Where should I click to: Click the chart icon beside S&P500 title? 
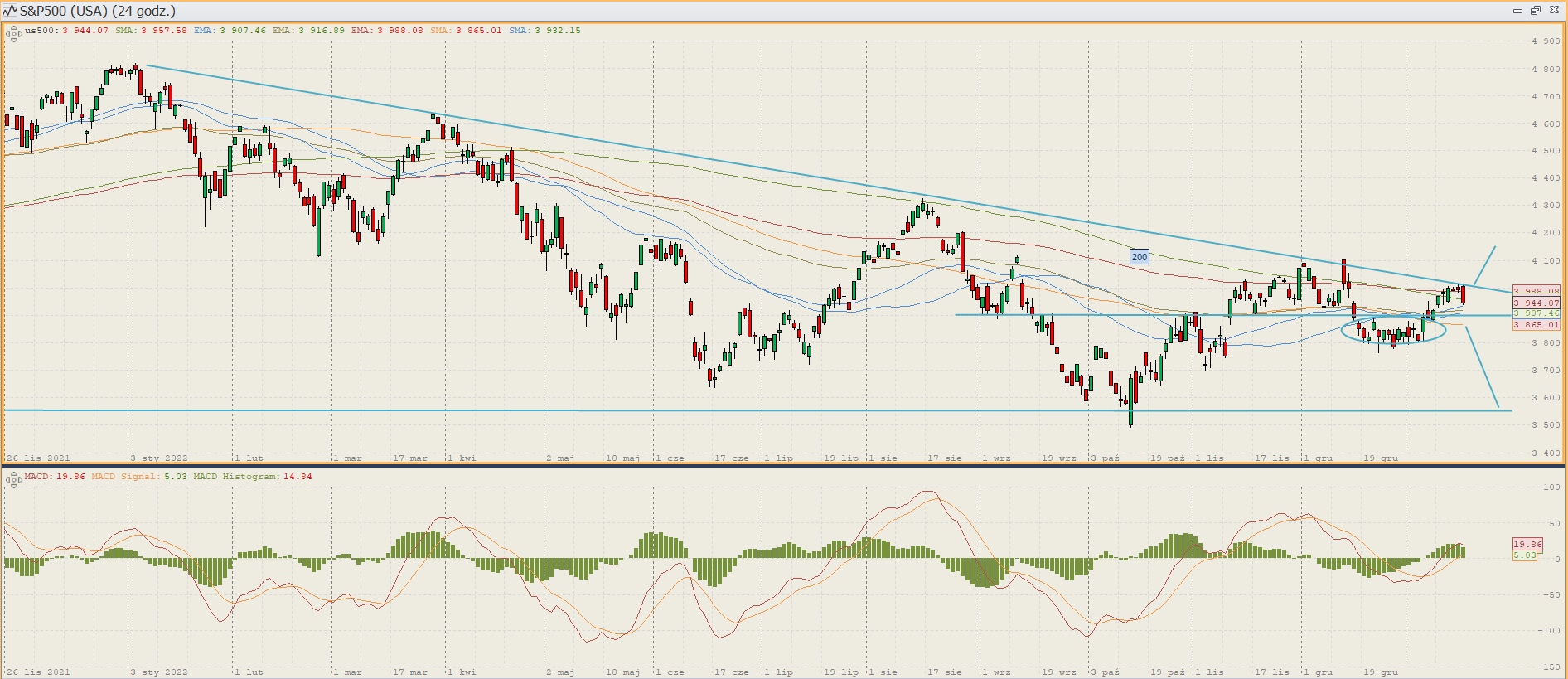(x=10, y=11)
